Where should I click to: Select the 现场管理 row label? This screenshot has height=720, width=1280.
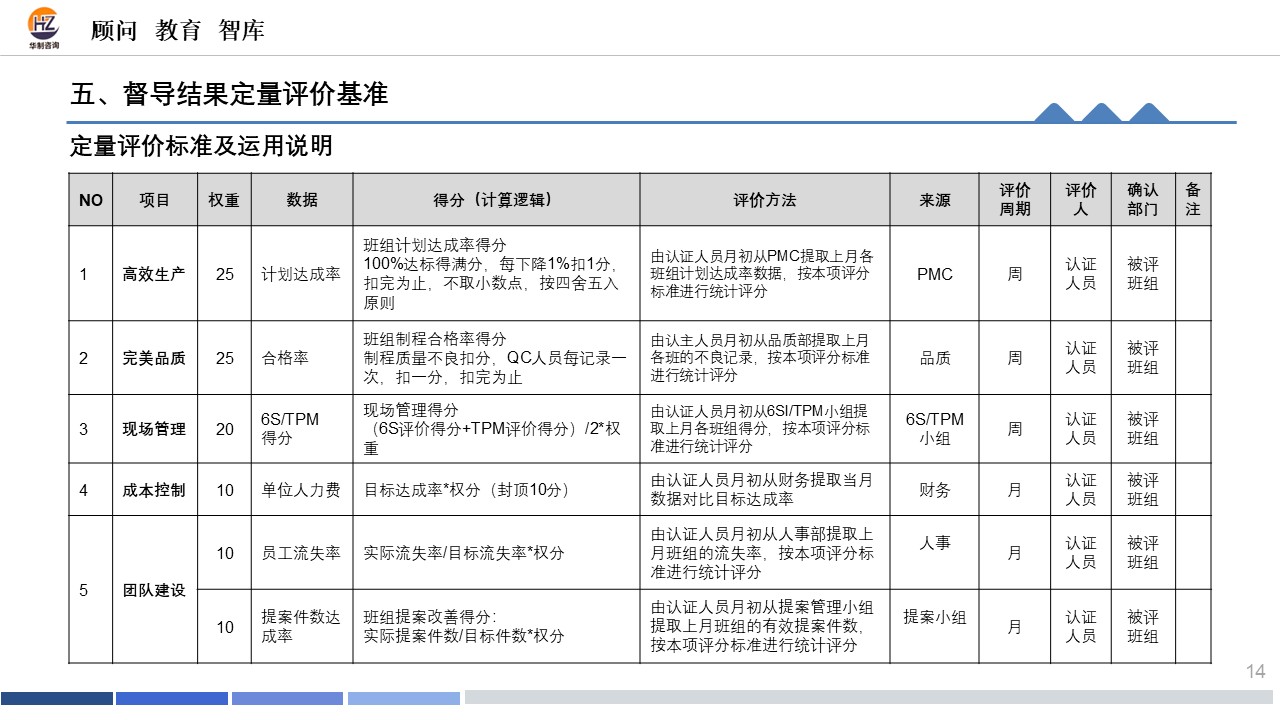coord(156,428)
